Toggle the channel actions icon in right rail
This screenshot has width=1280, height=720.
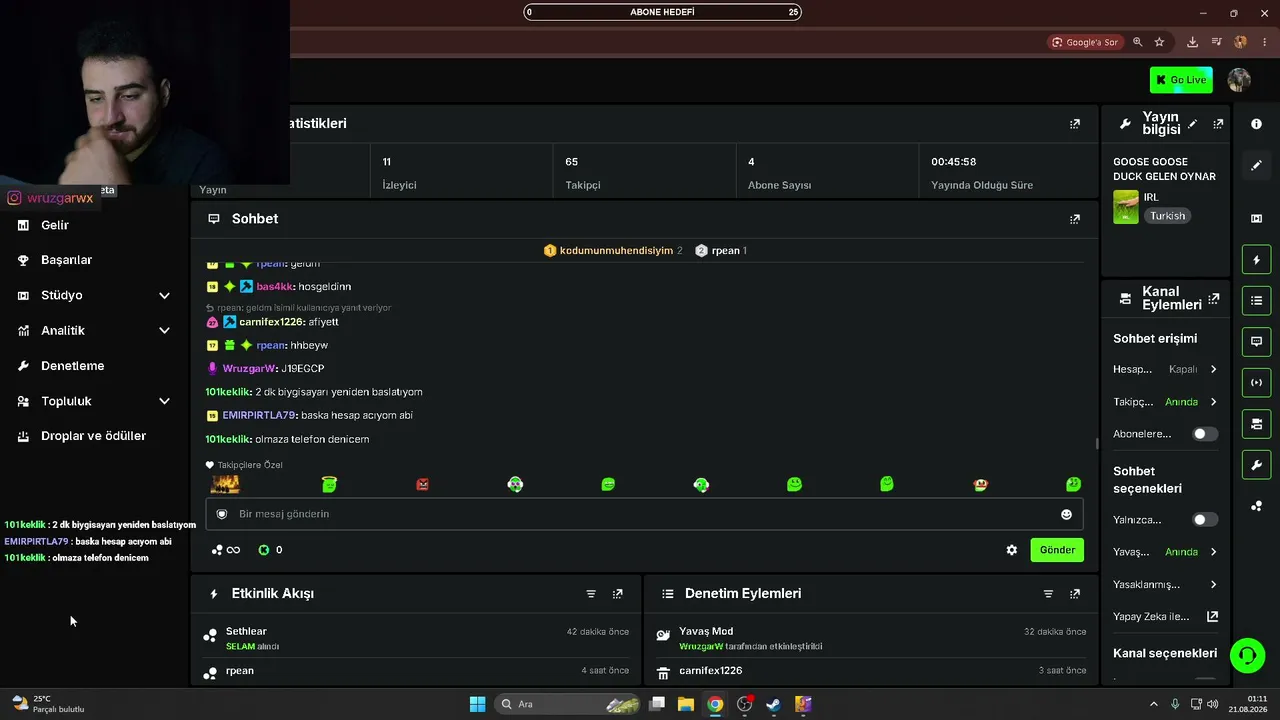(x=1257, y=424)
